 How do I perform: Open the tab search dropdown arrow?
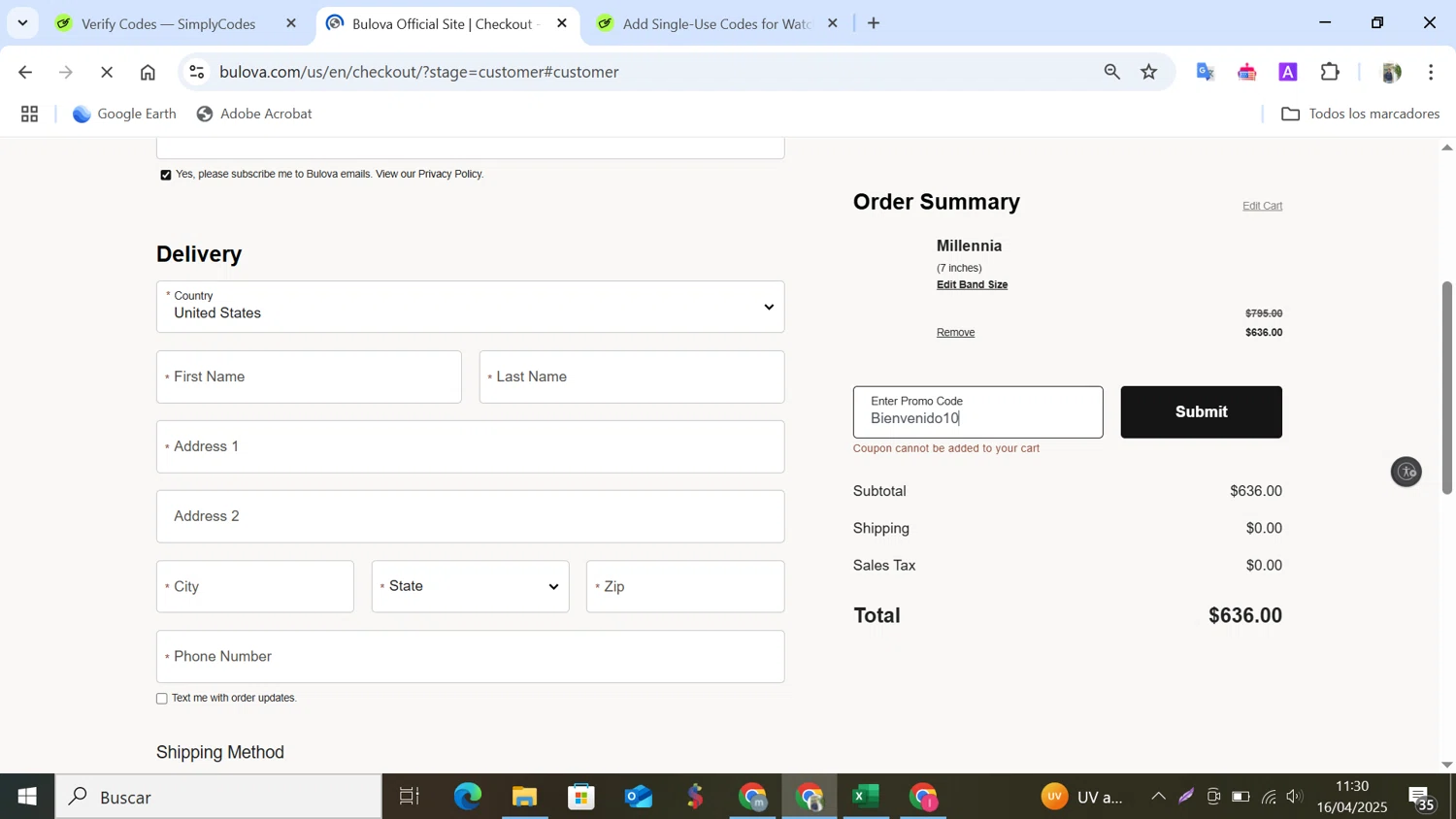[x=22, y=22]
